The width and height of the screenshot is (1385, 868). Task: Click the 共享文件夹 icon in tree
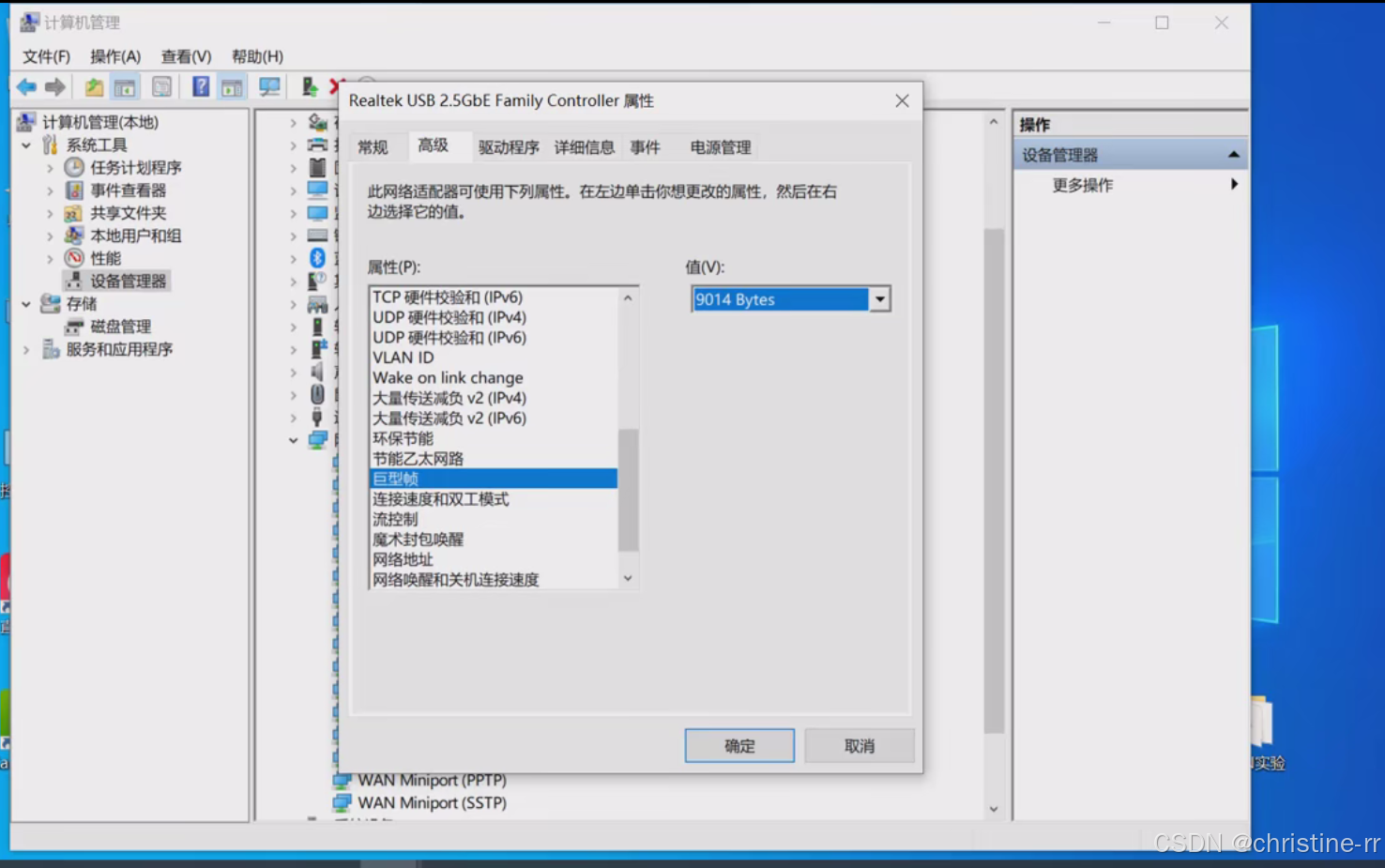74,213
